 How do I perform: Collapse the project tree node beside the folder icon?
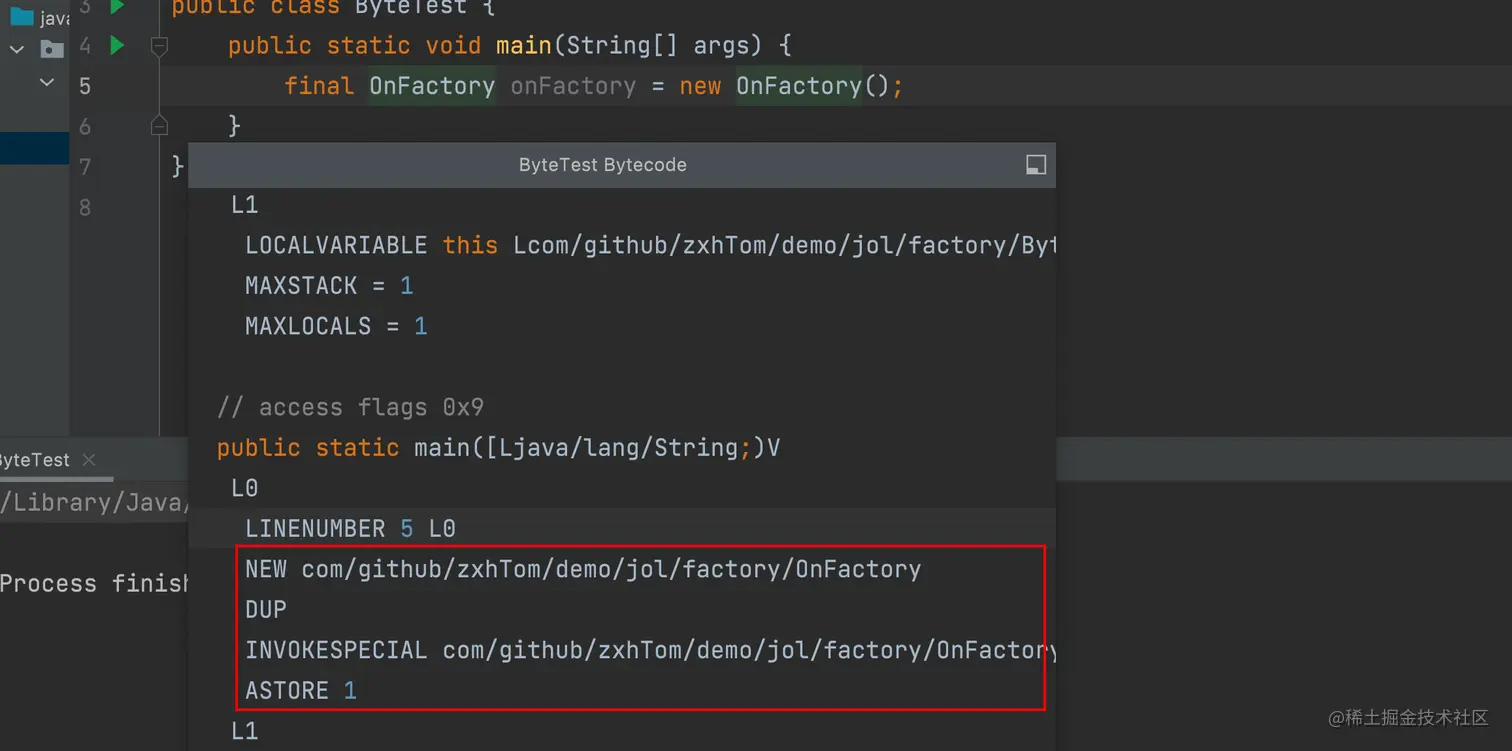pyautogui.click(x=17, y=48)
